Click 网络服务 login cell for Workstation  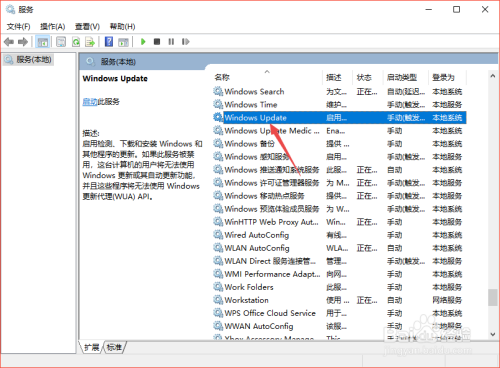pyautogui.click(x=447, y=300)
